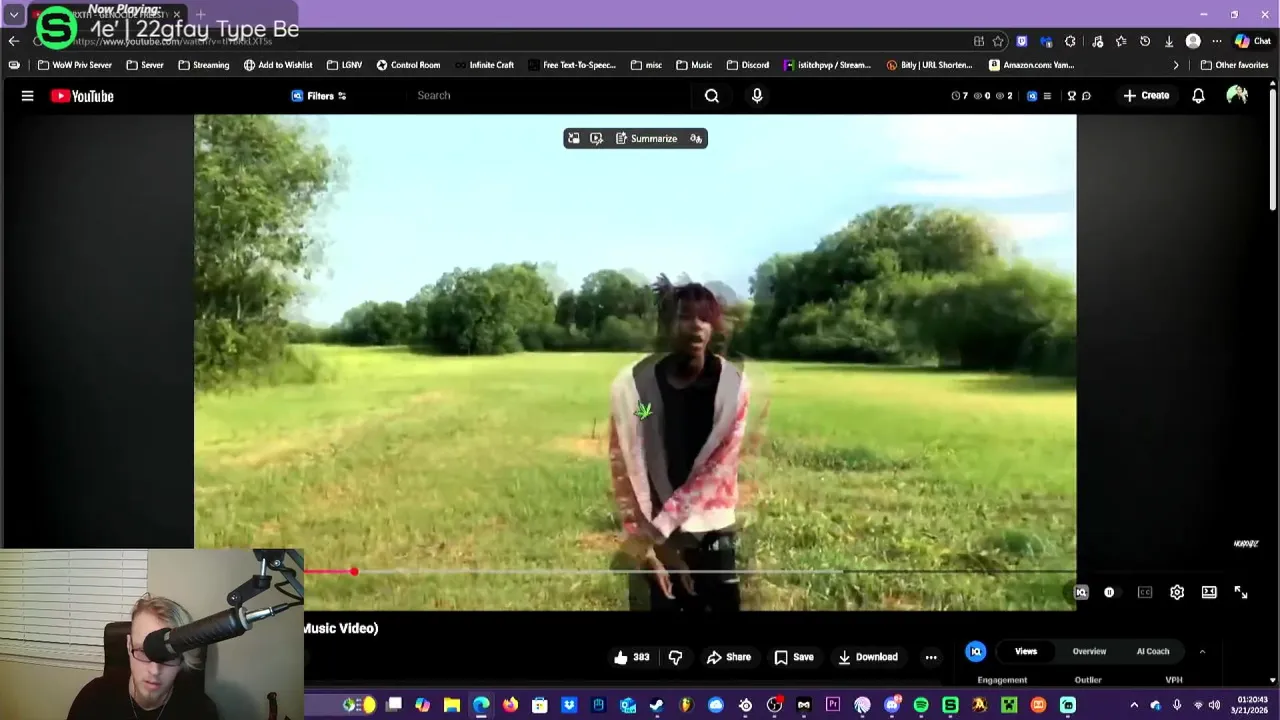Image resolution: width=1280 pixels, height=720 pixels.
Task: Click the Summarize button over the video
Action: [x=646, y=139]
